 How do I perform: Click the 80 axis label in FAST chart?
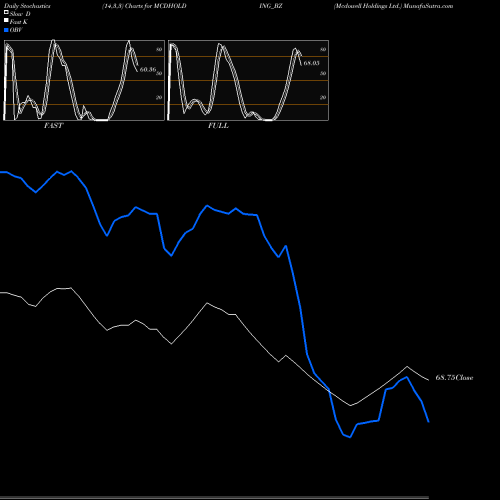coord(159,49)
